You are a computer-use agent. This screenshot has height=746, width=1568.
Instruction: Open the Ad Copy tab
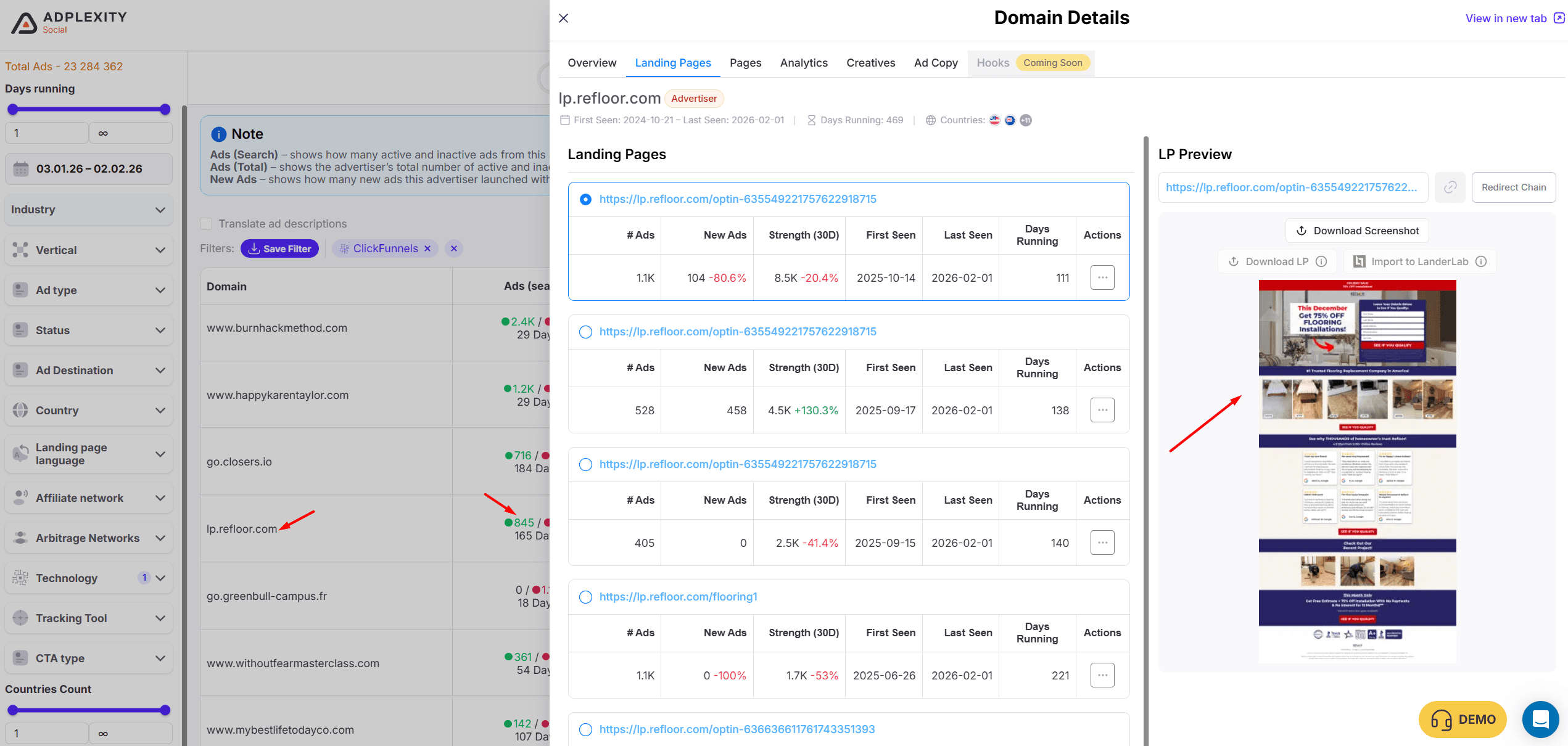click(x=935, y=63)
